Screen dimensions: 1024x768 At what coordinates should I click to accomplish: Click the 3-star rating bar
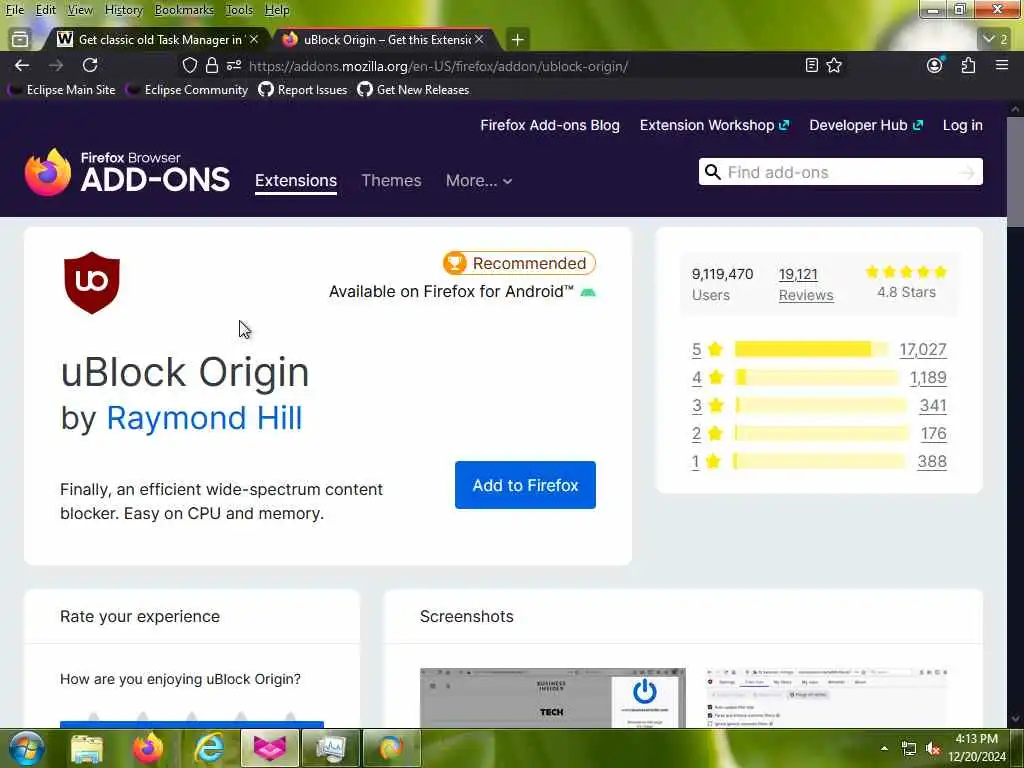[821, 406]
